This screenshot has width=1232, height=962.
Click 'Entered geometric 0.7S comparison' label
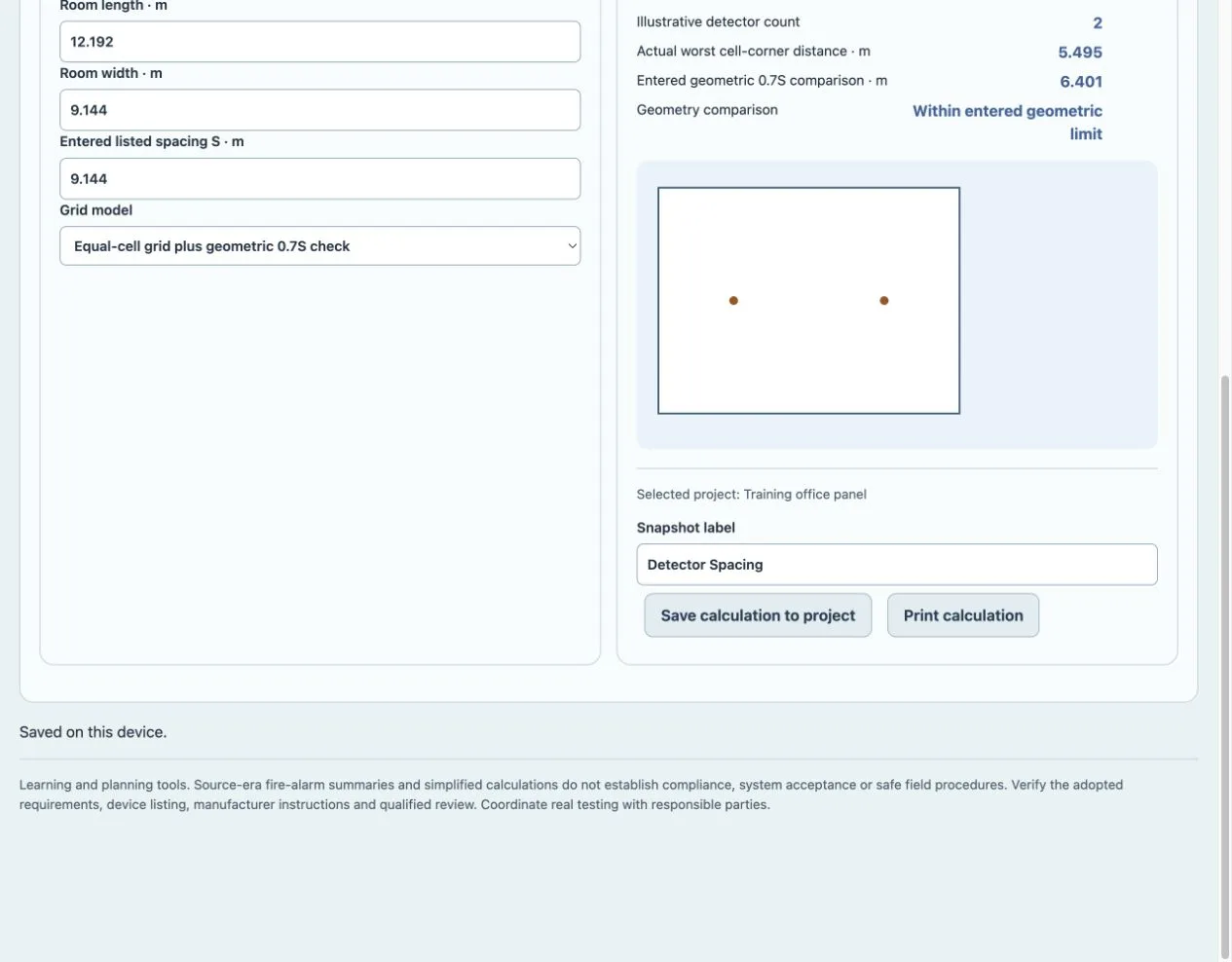[762, 80]
